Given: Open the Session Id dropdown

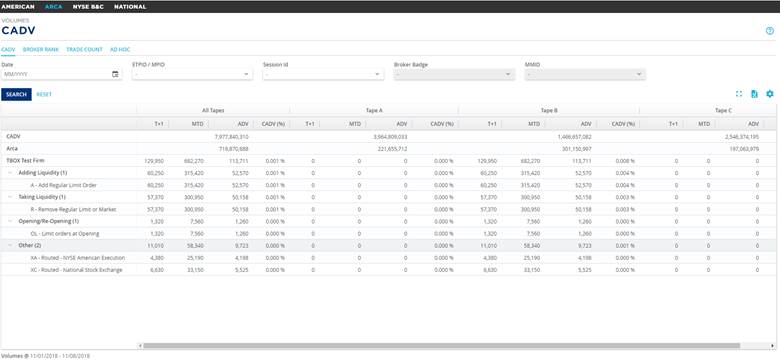Looking at the screenshot, I should pyautogui.click(x=323, y=74).
